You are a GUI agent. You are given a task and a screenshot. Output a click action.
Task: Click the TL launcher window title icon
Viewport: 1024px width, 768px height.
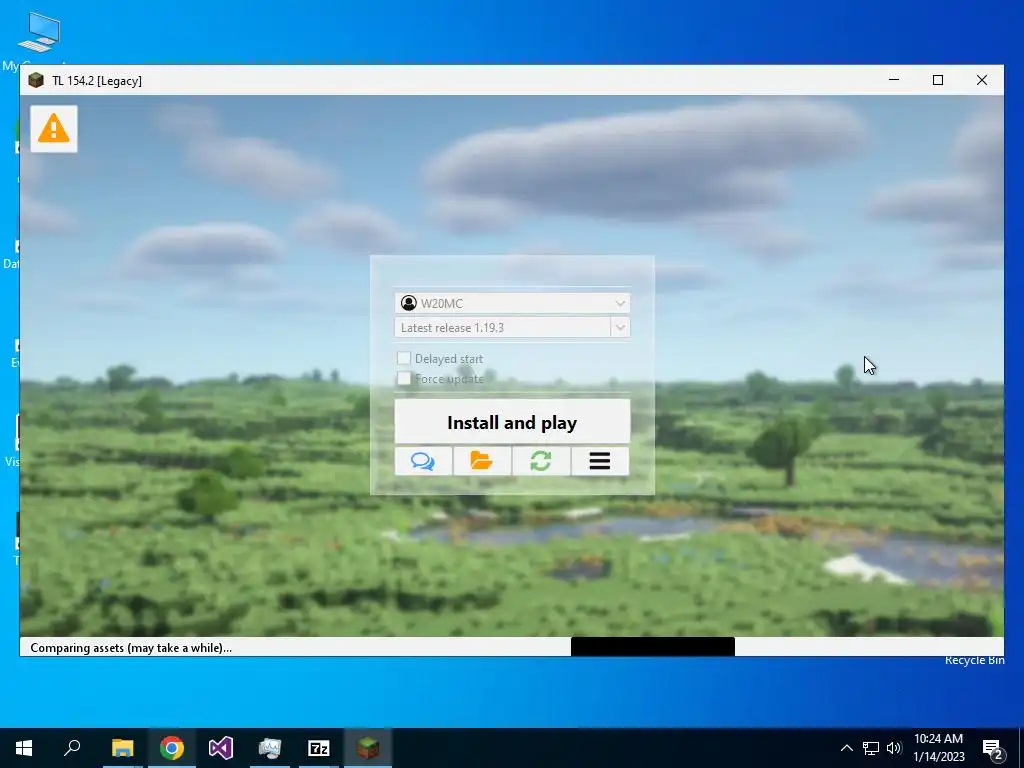[36, 80]
